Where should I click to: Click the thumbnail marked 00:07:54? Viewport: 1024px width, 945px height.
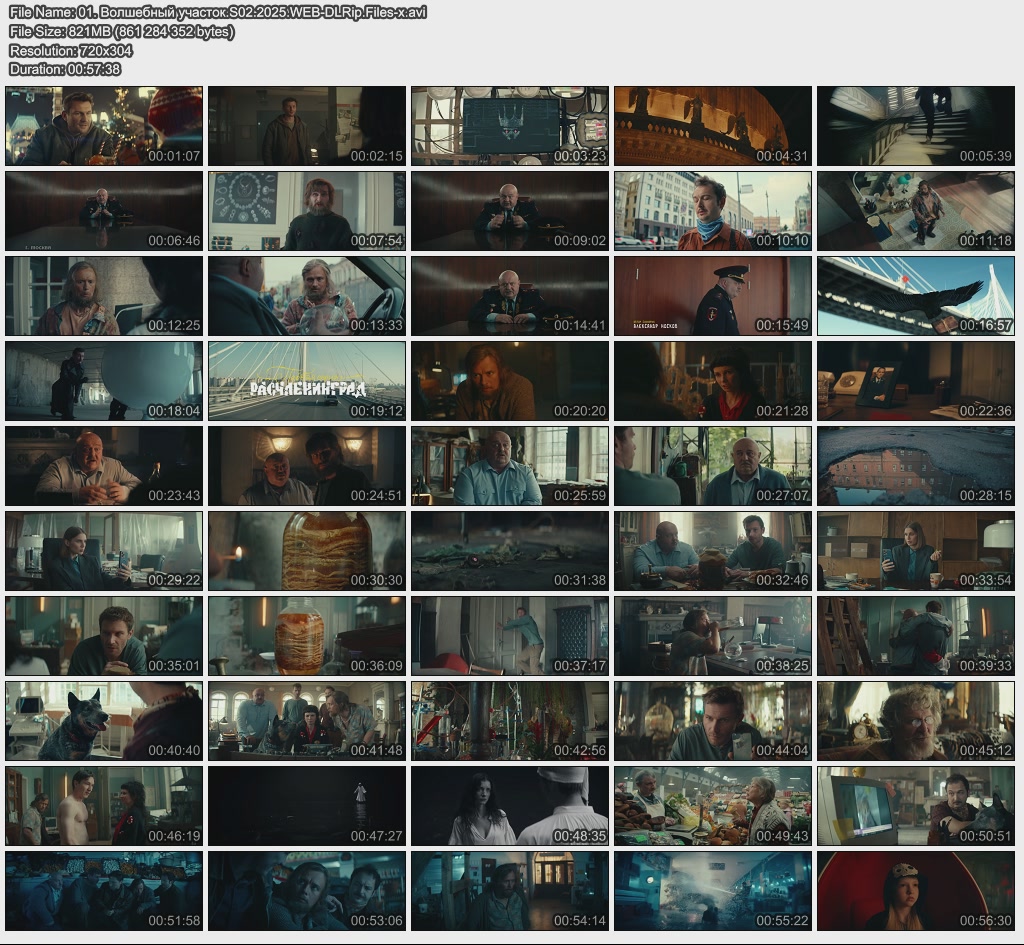coord(307,211)
